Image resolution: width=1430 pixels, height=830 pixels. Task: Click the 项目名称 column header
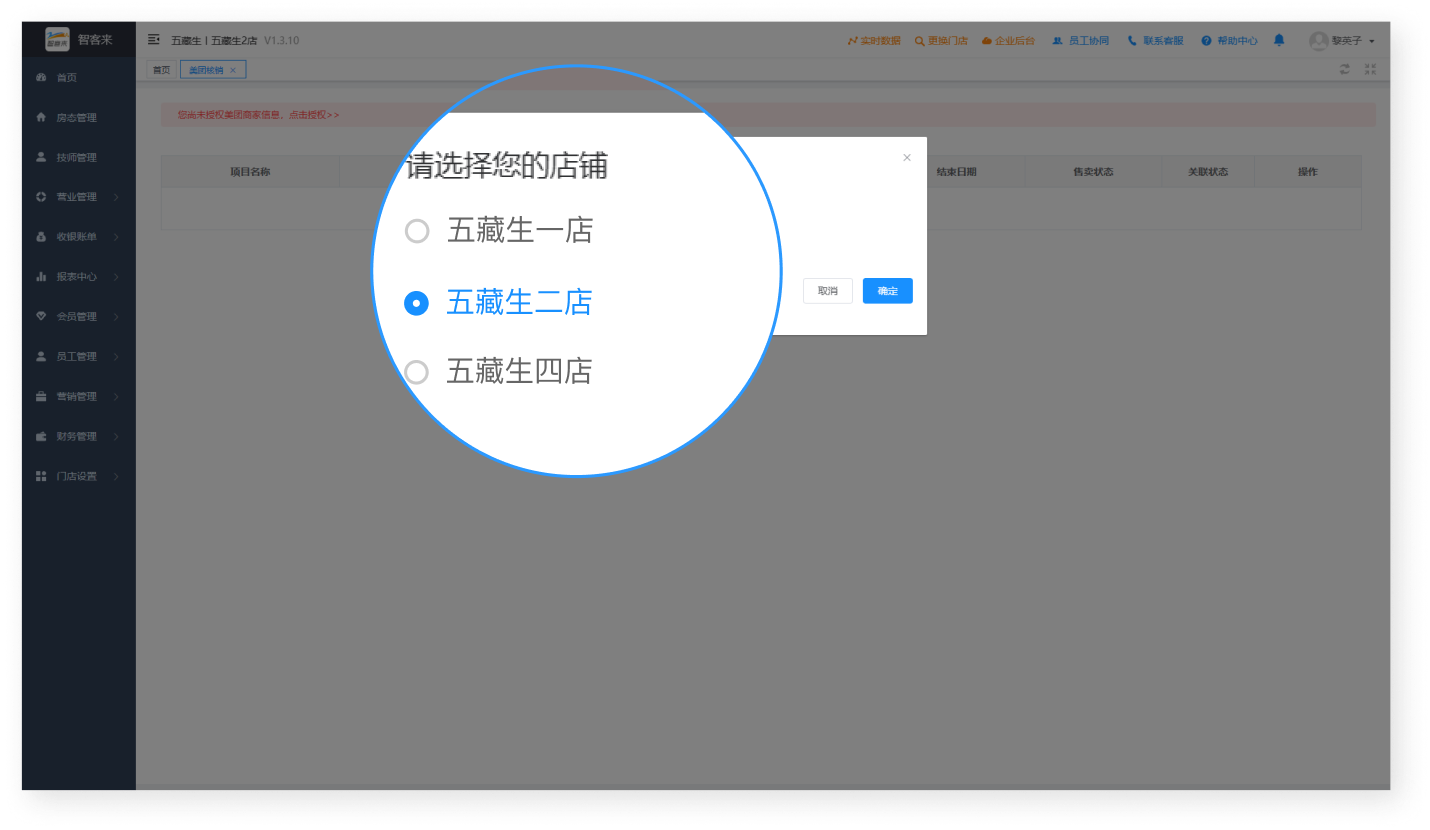point(250,172)
